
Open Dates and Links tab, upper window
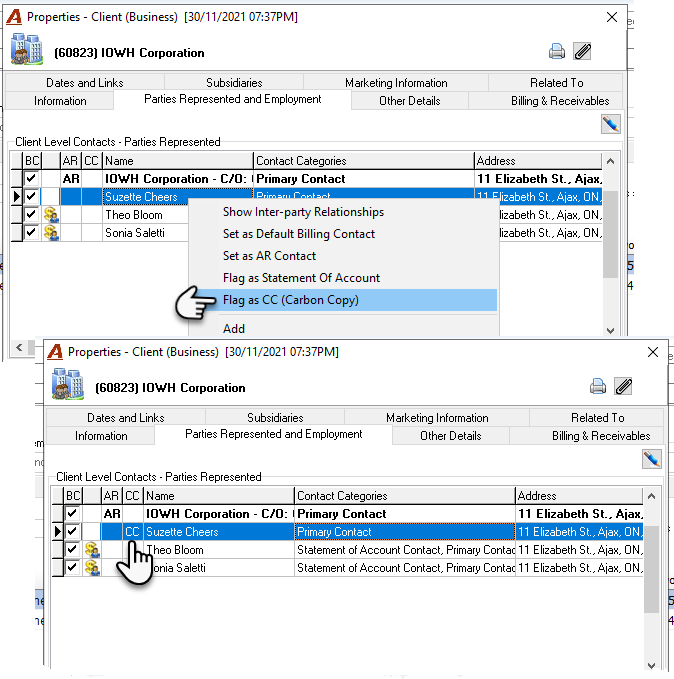tap(85, 82)
